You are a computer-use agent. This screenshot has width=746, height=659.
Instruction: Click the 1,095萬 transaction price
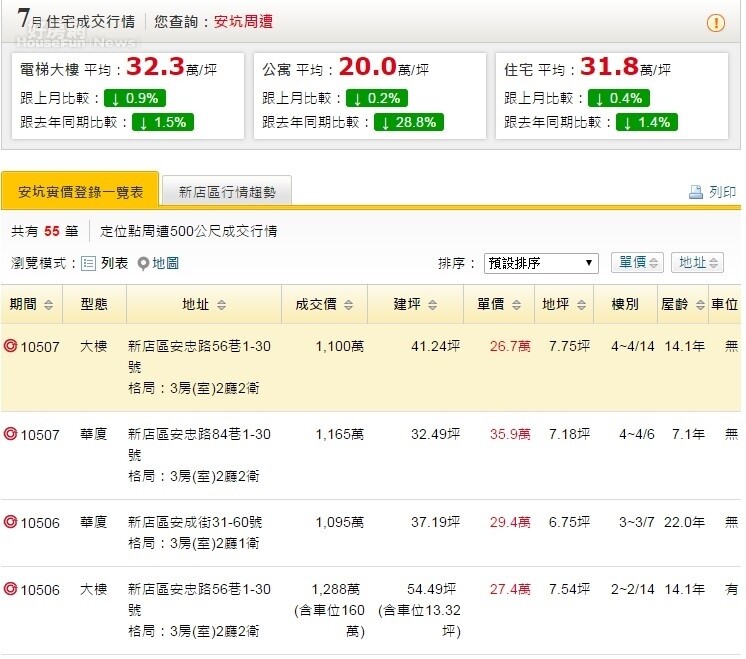point(340,522)
